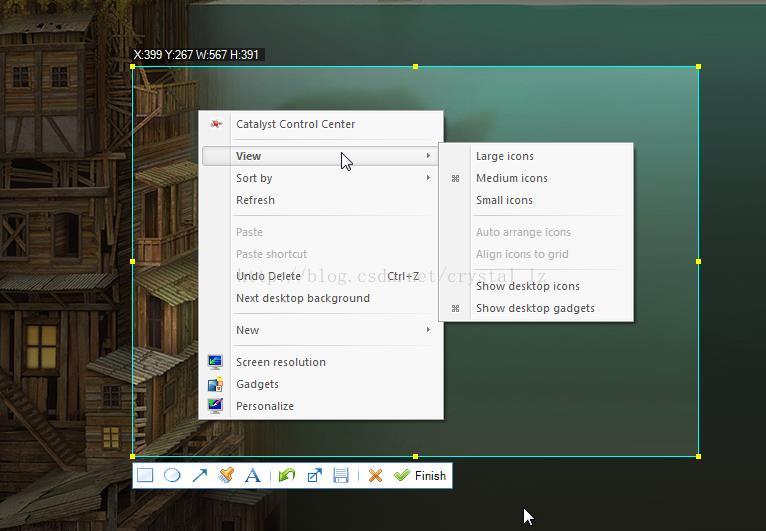Screen dimensions: 766x531
Task: Select the text annotation tool
Action: pos(253,475)
